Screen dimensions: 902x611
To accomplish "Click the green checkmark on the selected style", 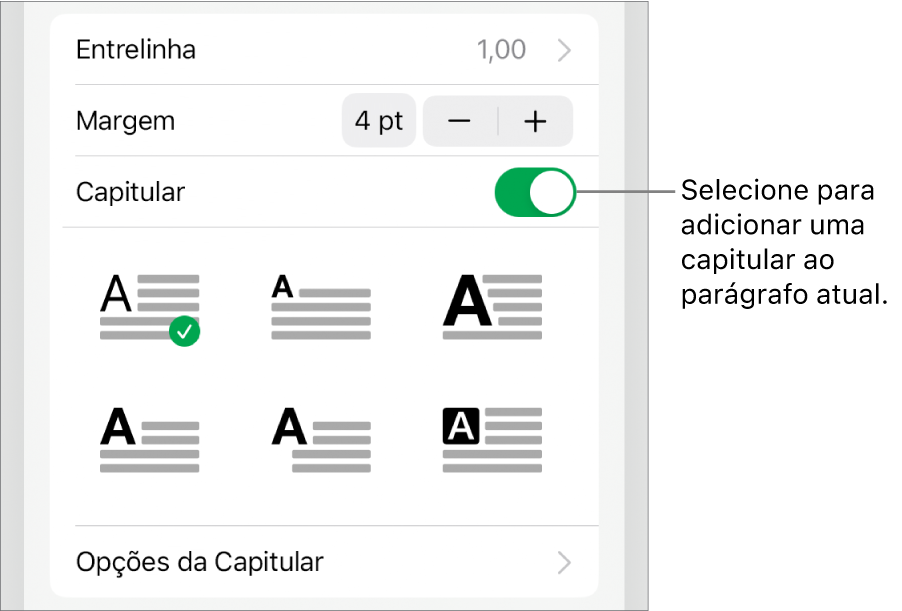I will (x=182, y=332).
